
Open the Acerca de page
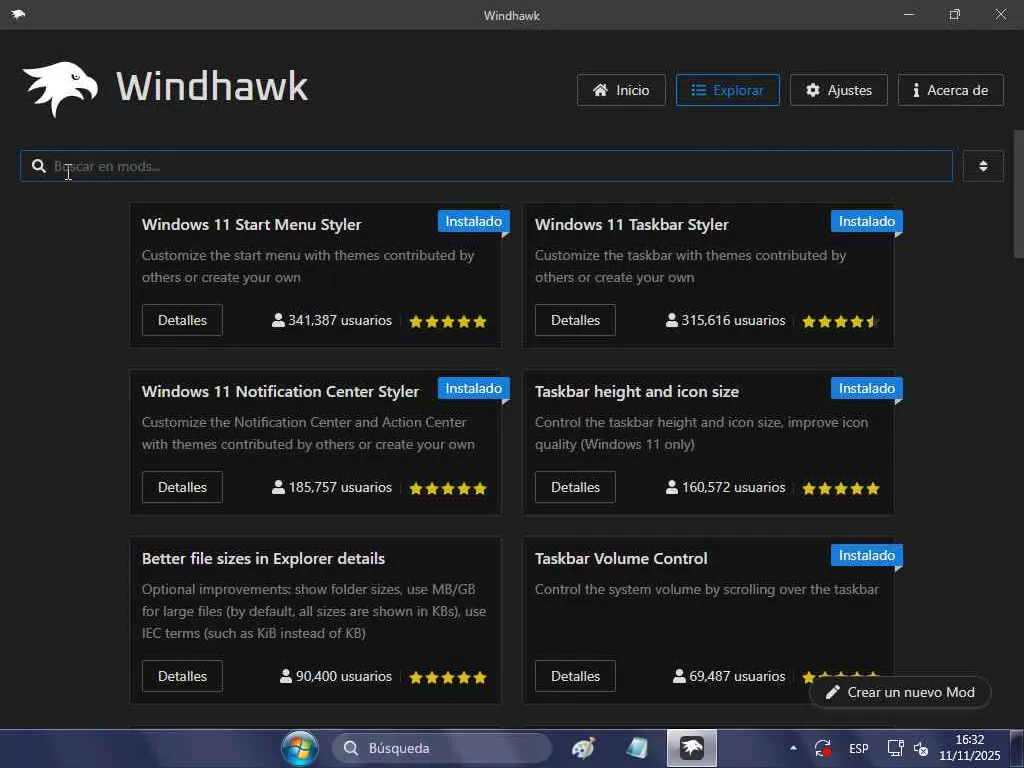(951, 90)
